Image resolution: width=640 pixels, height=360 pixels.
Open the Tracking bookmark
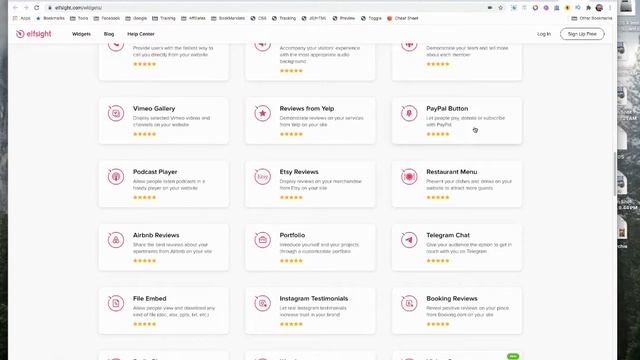[x=284, y=18]
